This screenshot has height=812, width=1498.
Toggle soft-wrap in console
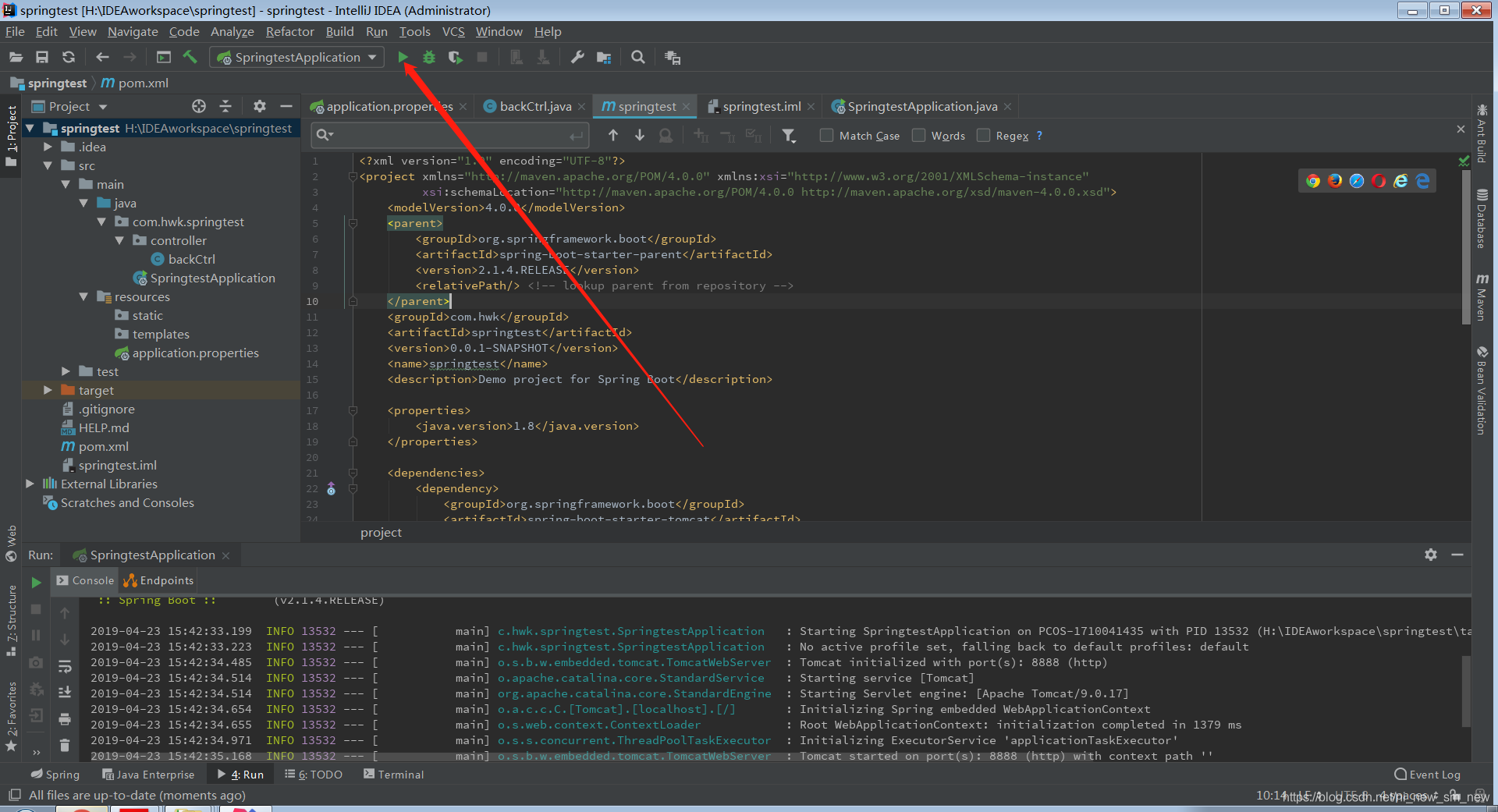coord(65,665)
